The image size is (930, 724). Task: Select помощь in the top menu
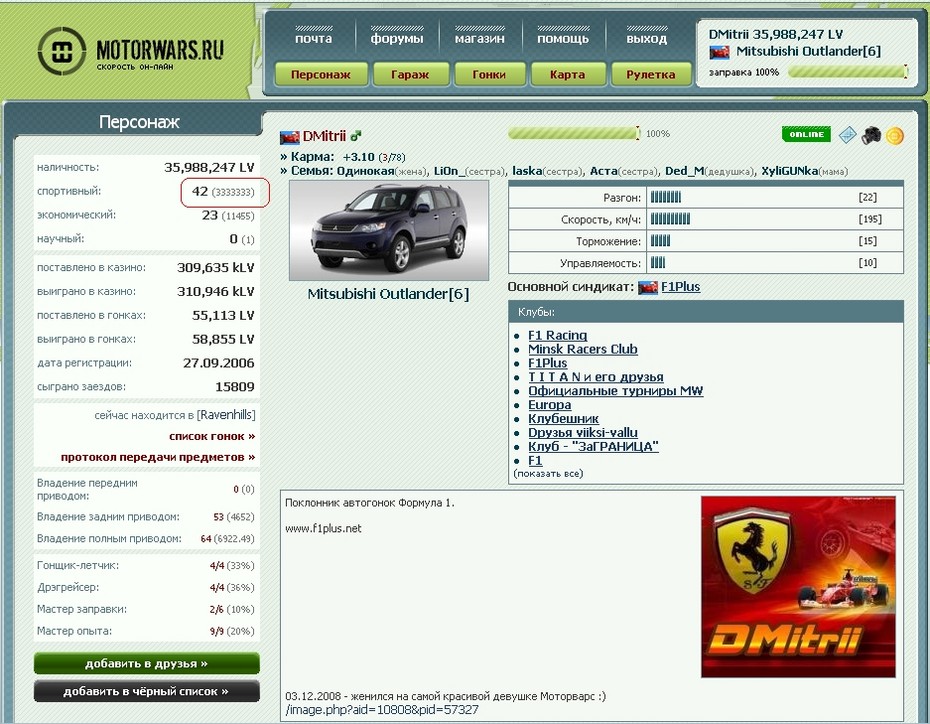563,39
